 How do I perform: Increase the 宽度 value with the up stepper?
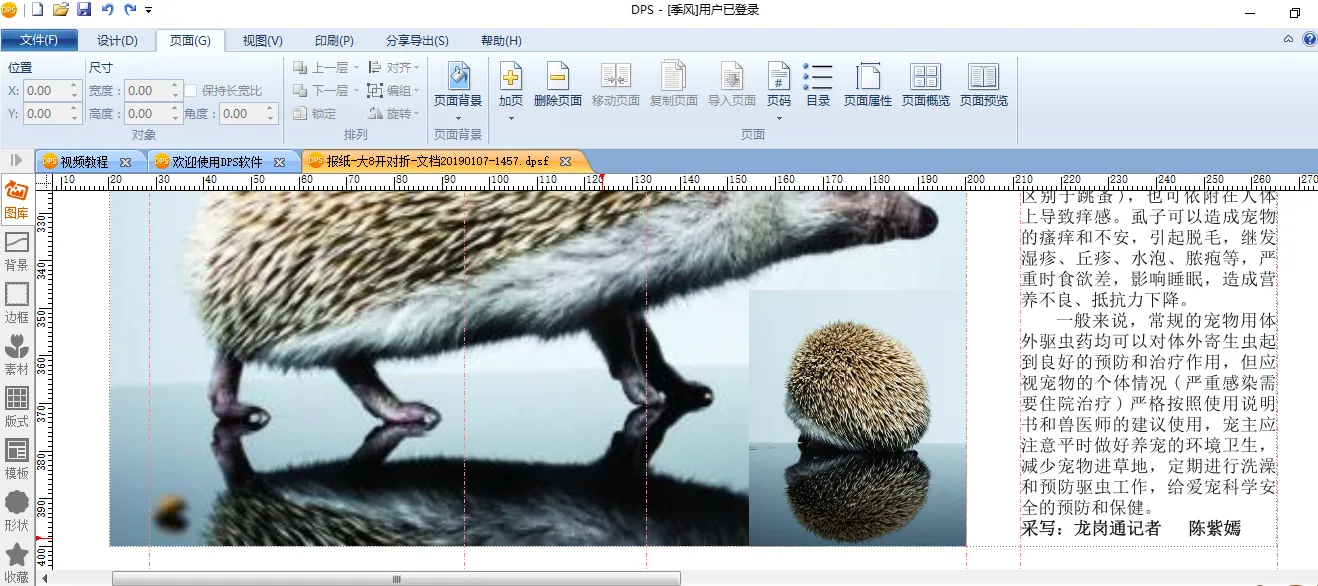click(x=175, y=86)
